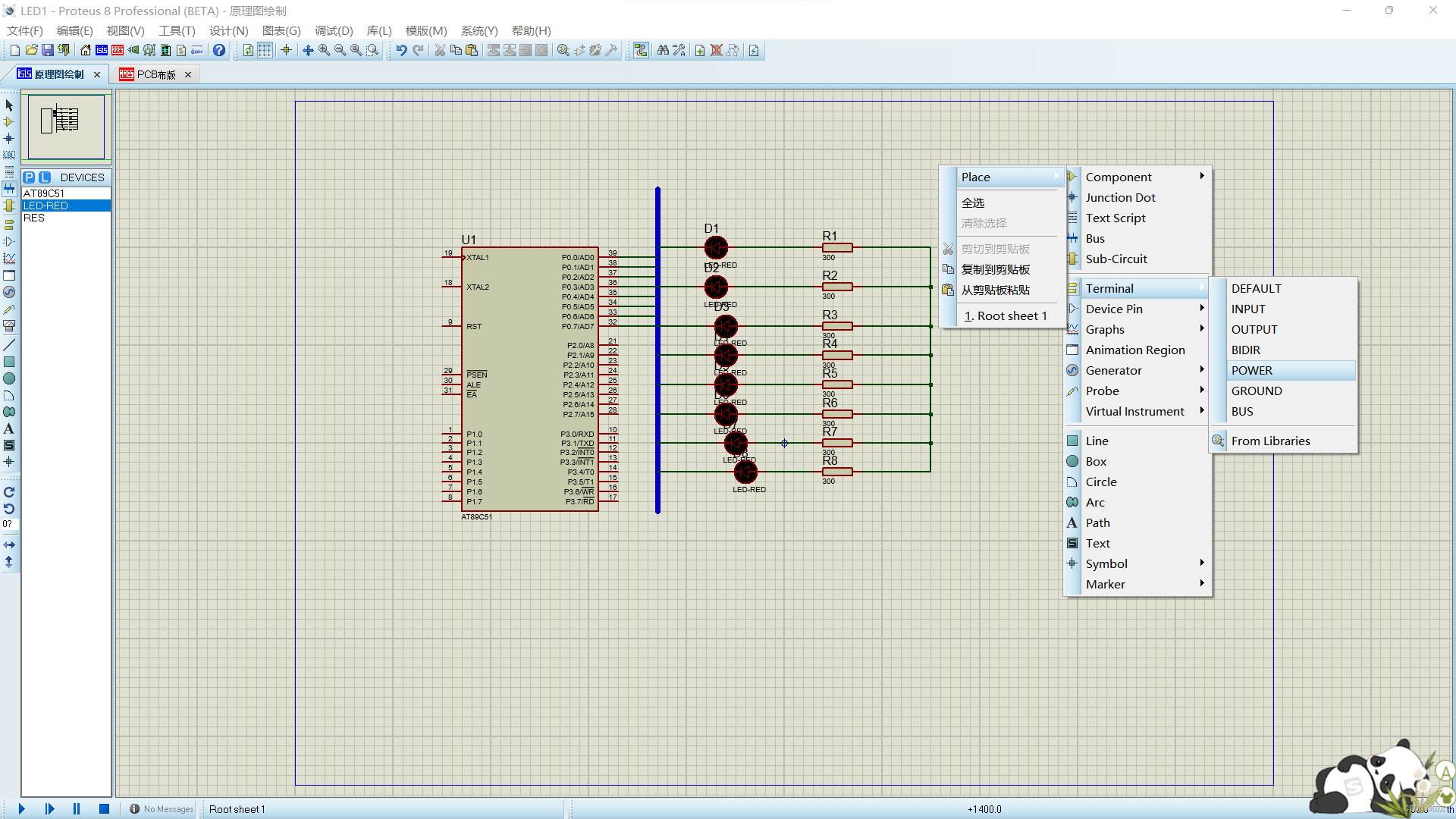Image resolution: width=1456 pixels, height=819 pixels.
Task: Click the rotate clockwise icon
Action: point(9,492)
